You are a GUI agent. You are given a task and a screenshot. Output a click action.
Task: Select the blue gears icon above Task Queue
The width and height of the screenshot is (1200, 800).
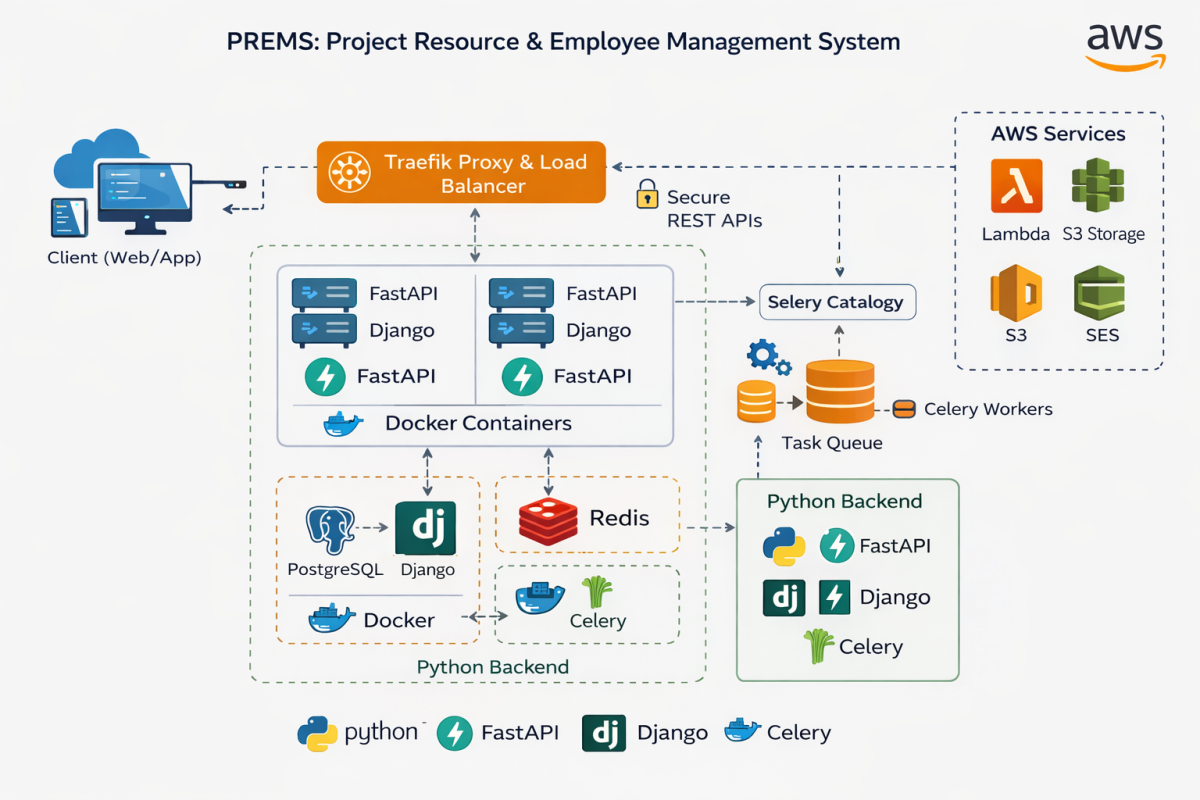pyautogui.click(x=768, y=358)
